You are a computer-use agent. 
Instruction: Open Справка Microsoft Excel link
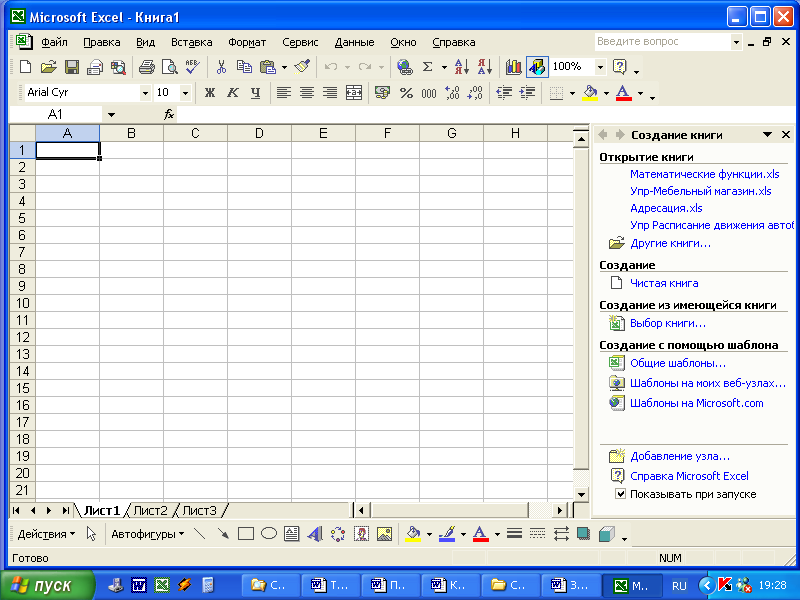tap(689, 476)
